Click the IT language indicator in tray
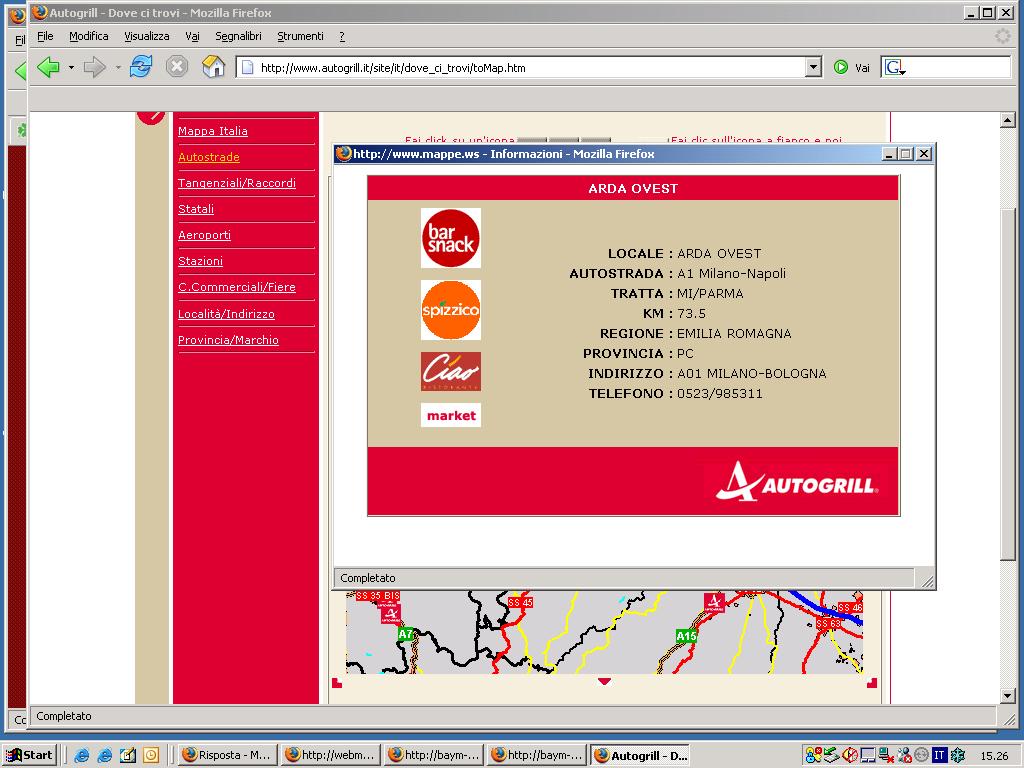The width and height of the screenshot is (1024, 768). coord(939,756)
